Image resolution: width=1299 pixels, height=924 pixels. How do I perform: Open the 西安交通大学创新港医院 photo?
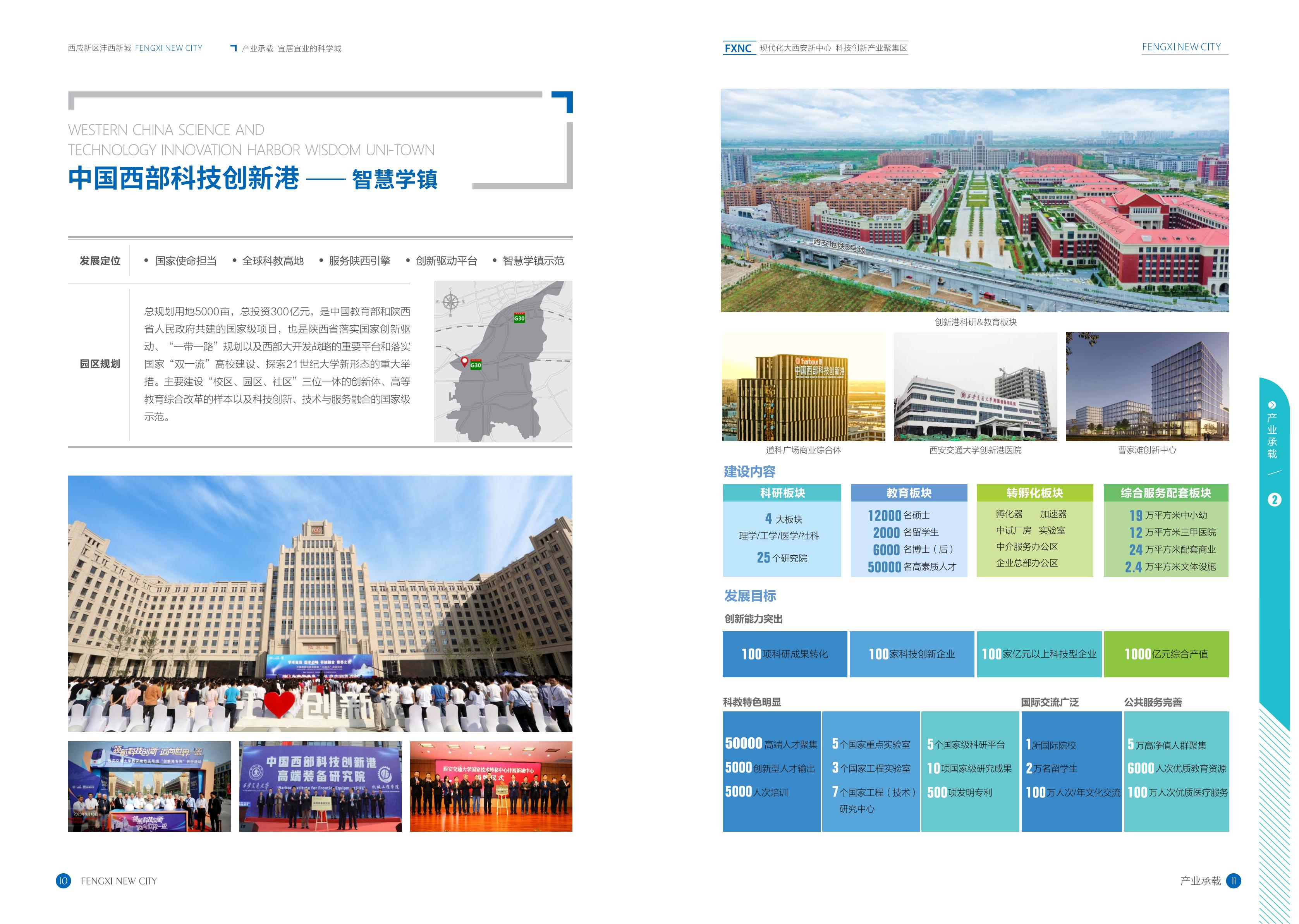(975, 387)
